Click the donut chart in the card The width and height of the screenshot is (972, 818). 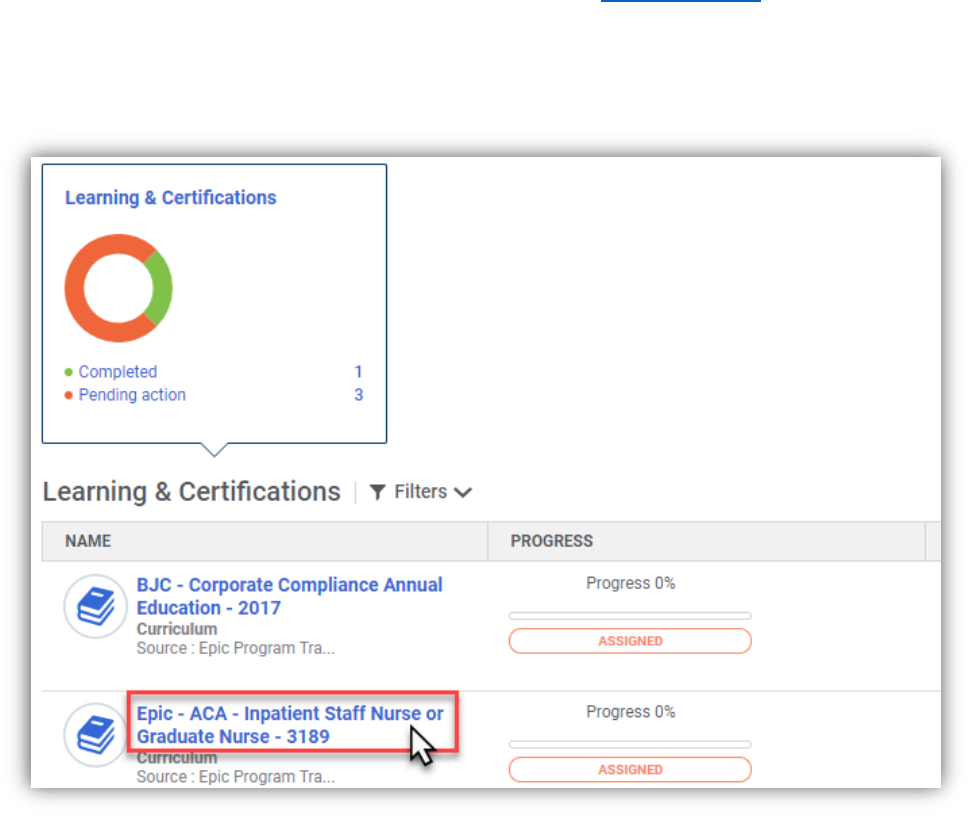tap(118, 288)
